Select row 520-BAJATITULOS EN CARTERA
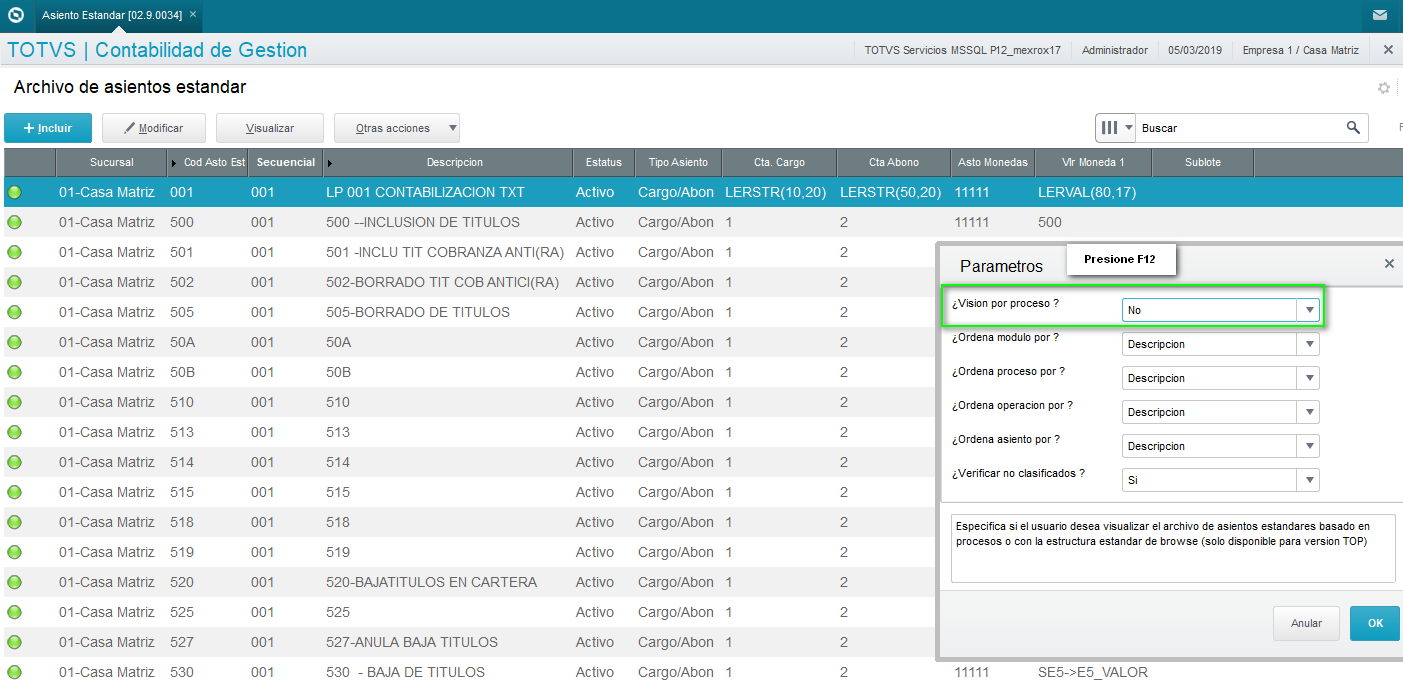This screenshot has width=1403, height=686. point(468,582)
